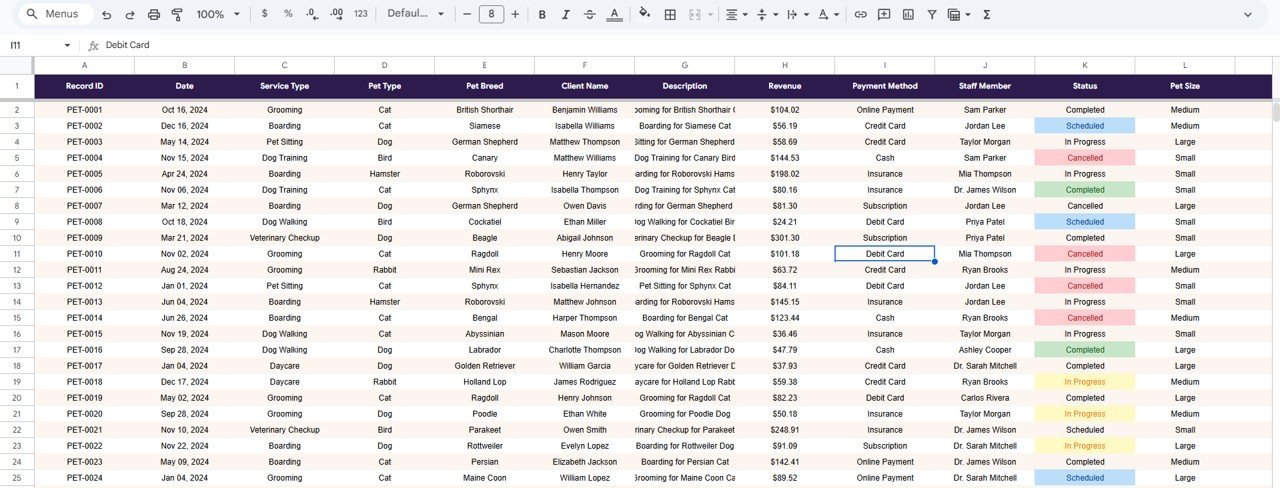Insert a chart using the chart icon

[908, 15]
